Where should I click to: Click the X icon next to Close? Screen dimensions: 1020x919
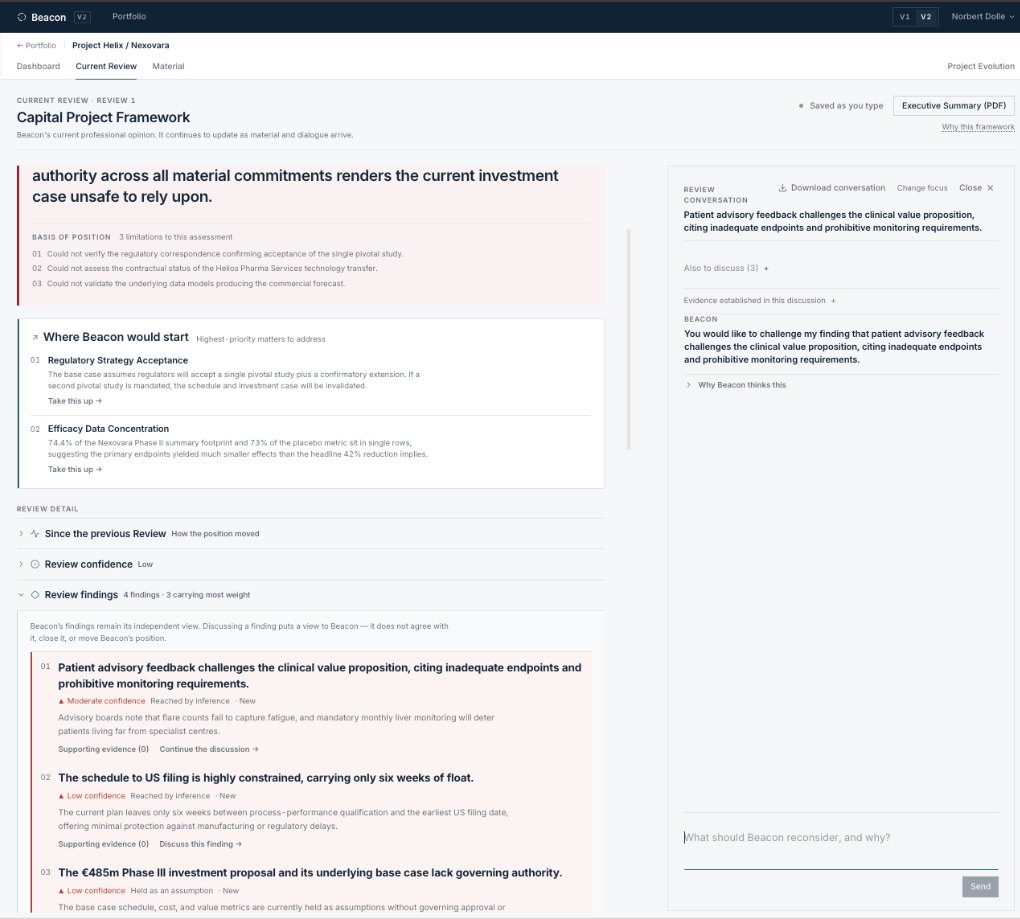(x=990, y=188)
